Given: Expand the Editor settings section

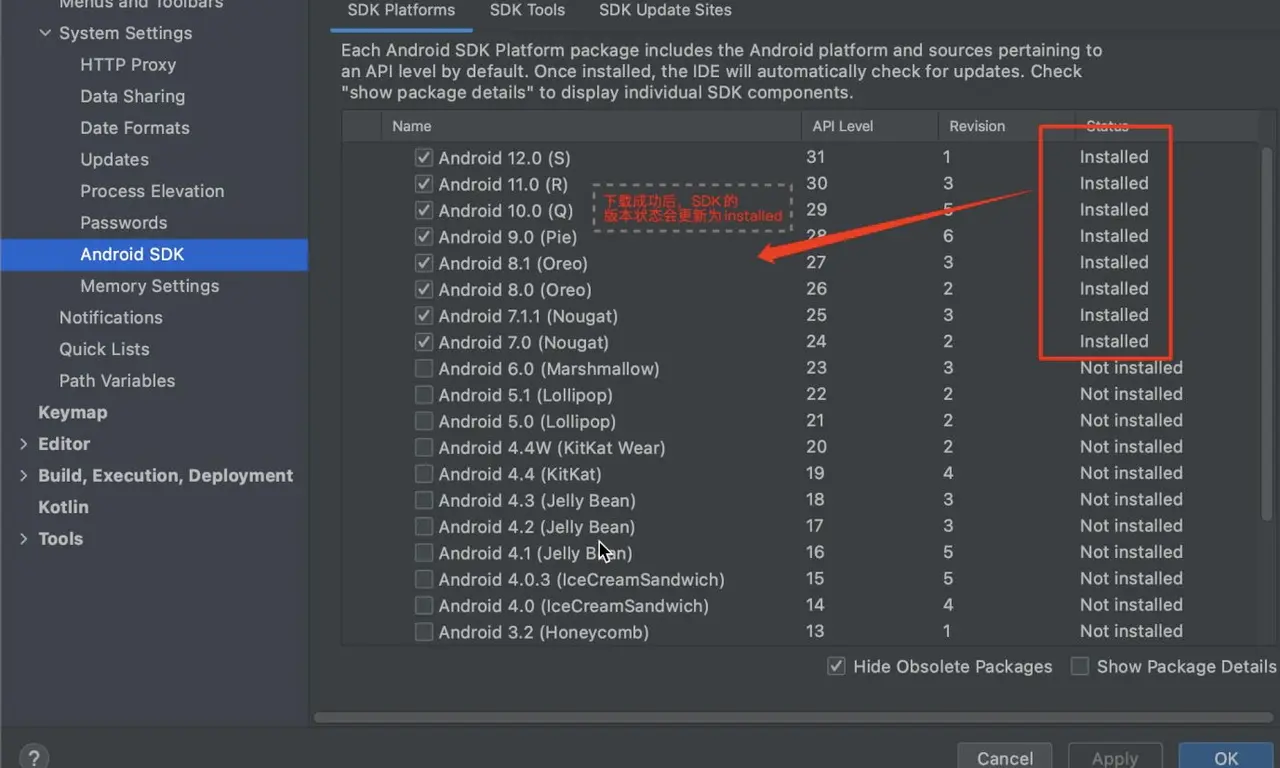Looking at the screenshot, I should [24, 444].
